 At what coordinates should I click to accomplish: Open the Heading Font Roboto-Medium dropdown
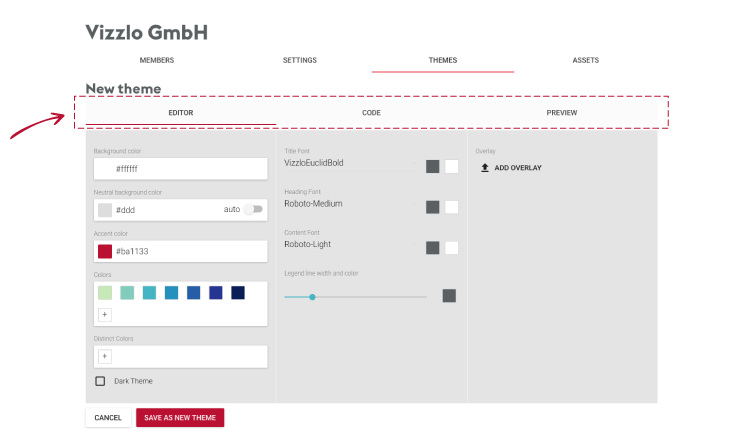click(x=352, y=204)
